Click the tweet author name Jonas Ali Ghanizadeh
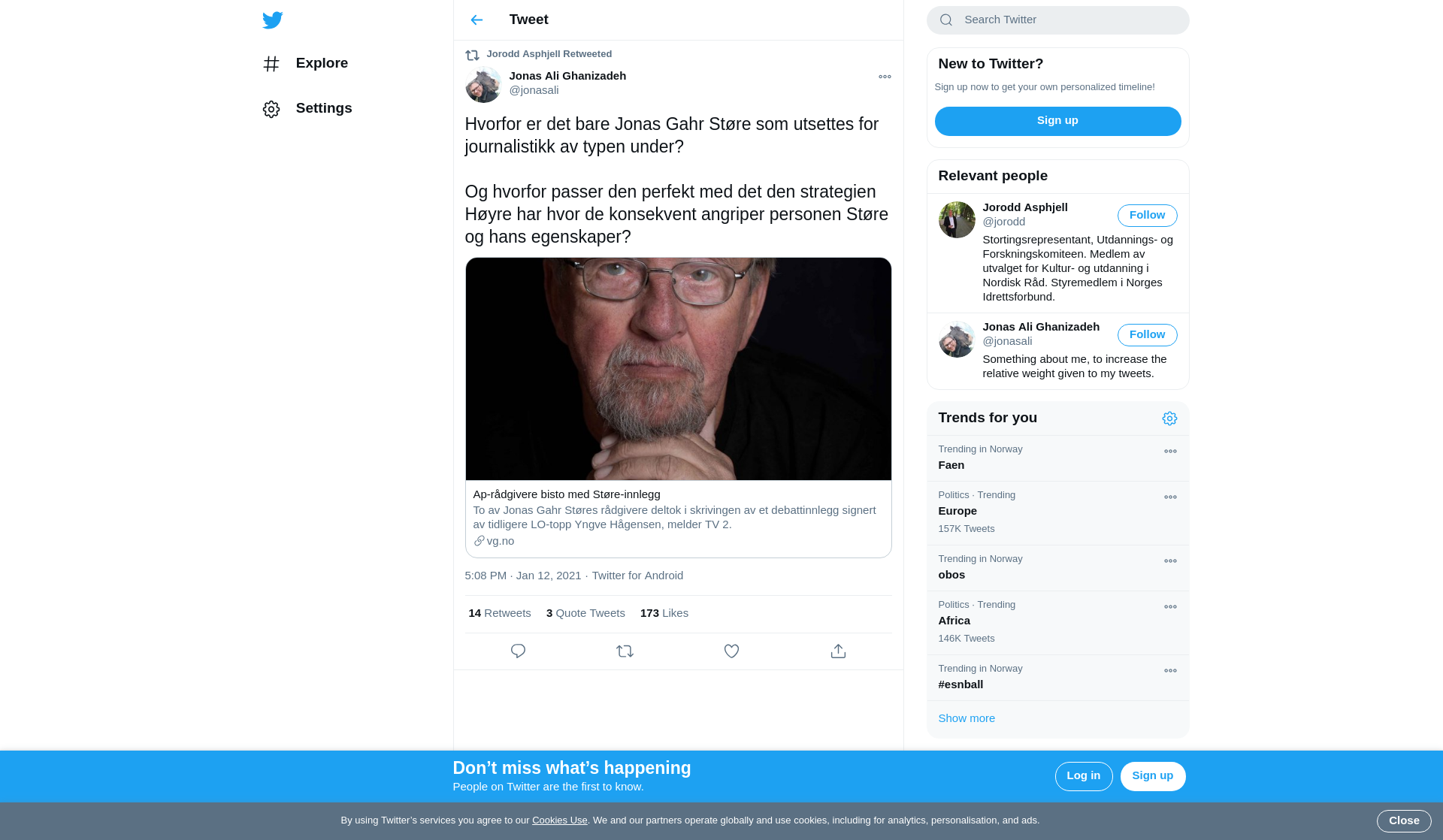1443x840 pixels. pyautogui.click(x=567, y=76)
